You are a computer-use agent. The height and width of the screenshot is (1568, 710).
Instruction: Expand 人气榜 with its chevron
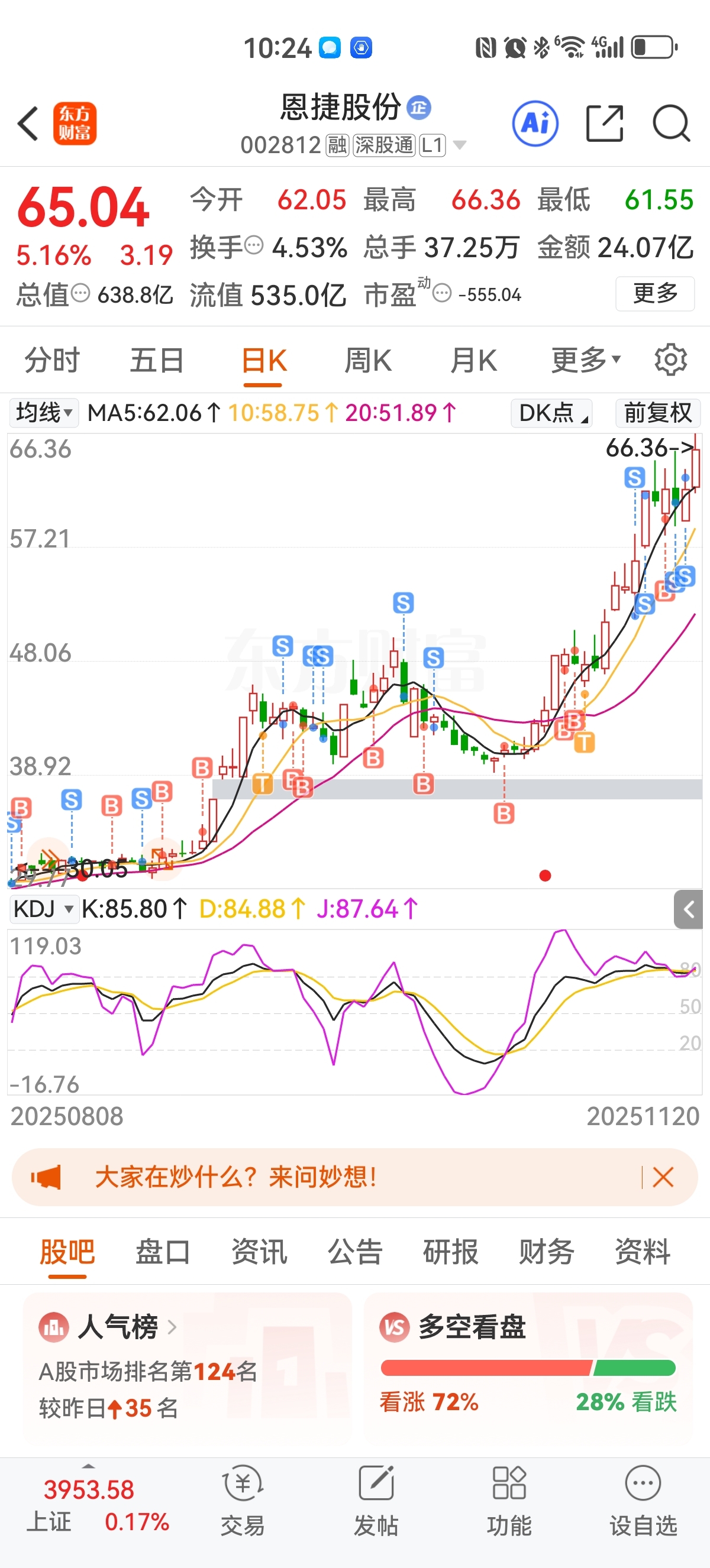pyautogui.click(x=172, y=1326)
